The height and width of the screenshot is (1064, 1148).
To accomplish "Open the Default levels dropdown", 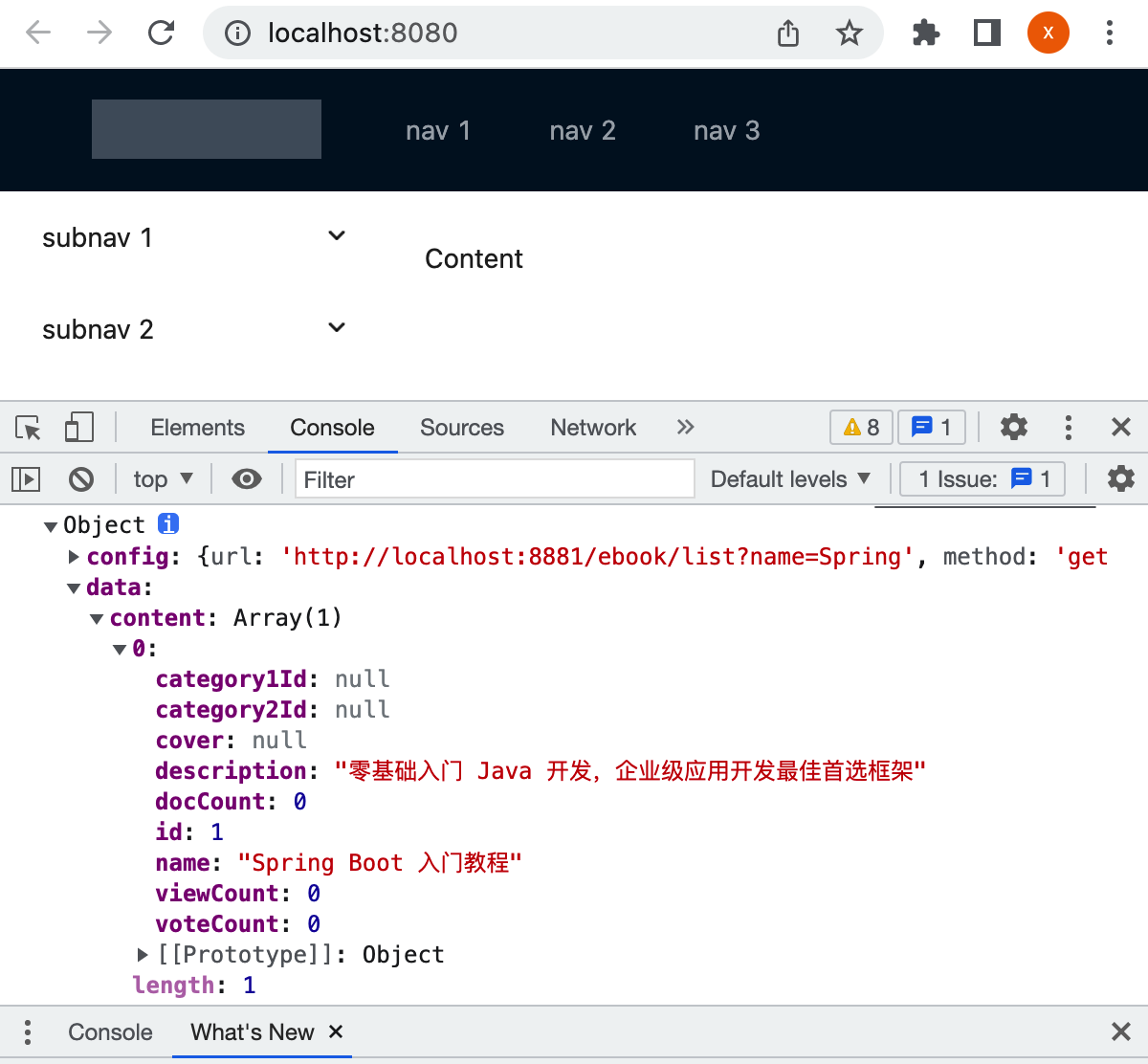I will pyautogui.click(x=790, y=478).
